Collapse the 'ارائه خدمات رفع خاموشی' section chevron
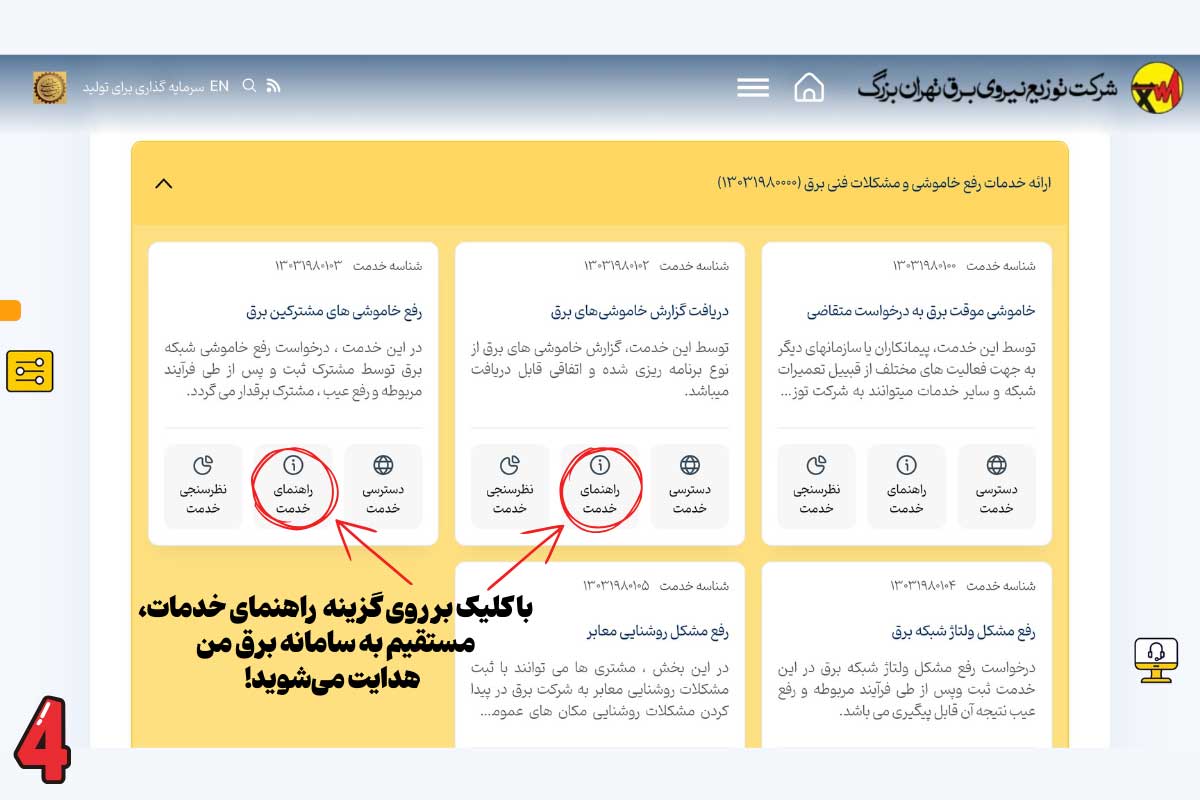The image size is (1200, 800). click(x=165, y=183)
